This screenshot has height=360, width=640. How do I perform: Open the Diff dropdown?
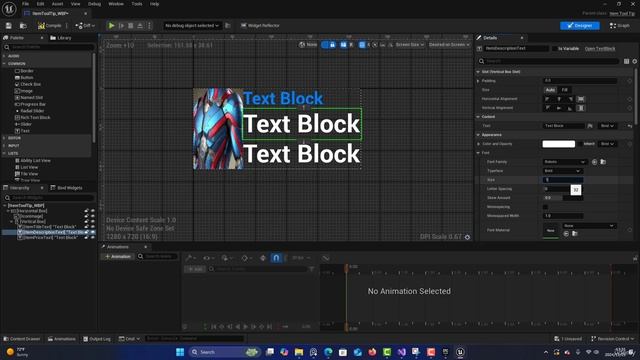85,26
